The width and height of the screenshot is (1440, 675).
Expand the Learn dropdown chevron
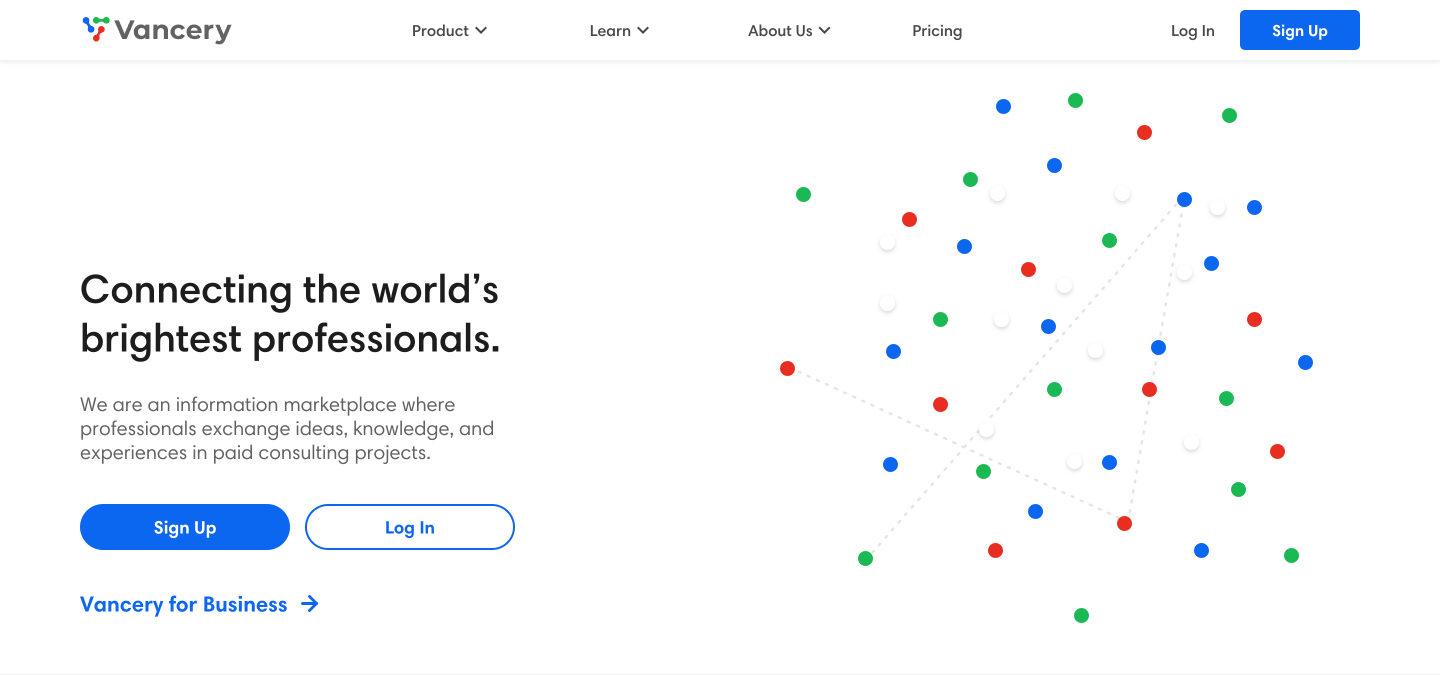point(643,31)
